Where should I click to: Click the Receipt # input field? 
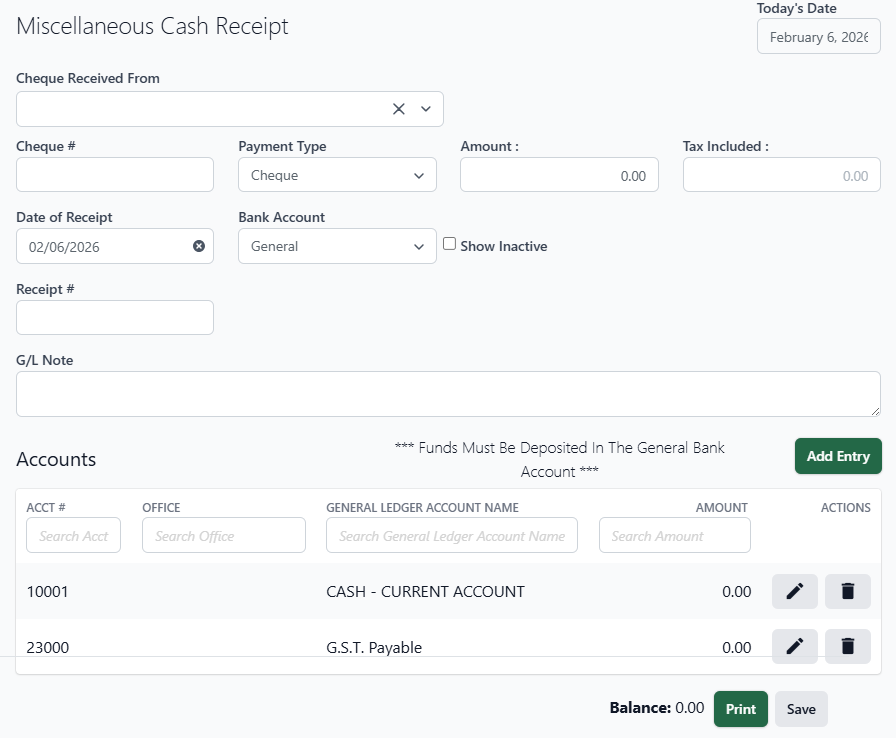coord(115,318)
